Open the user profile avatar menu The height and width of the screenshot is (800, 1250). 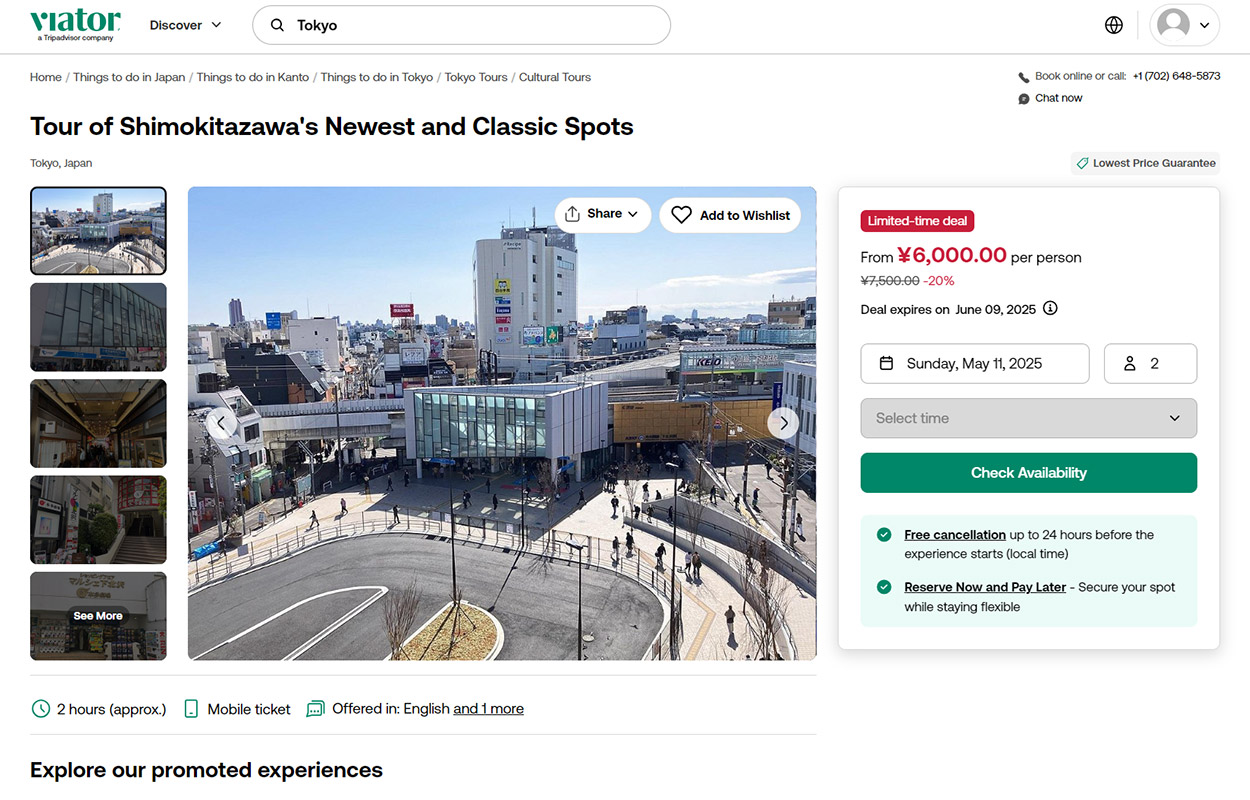point(1184,25)
